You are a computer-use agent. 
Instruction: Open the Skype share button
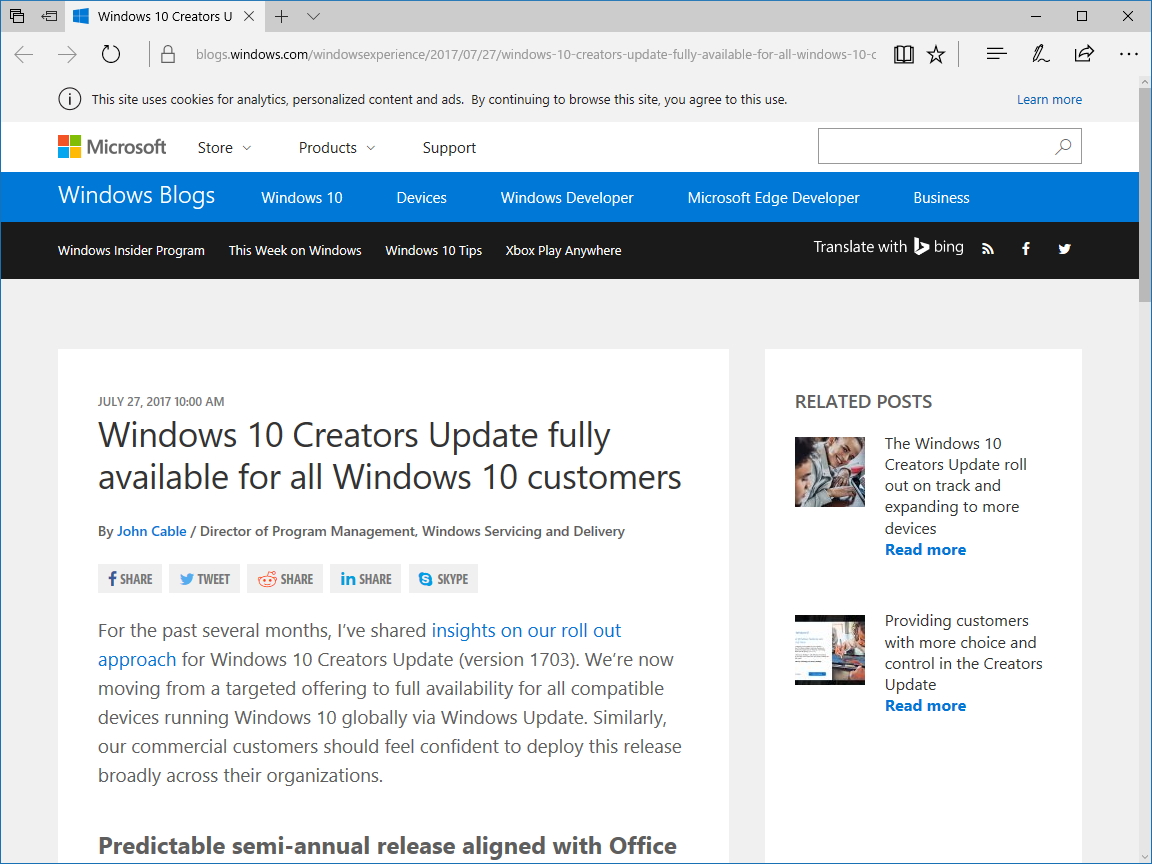(443, 578)
